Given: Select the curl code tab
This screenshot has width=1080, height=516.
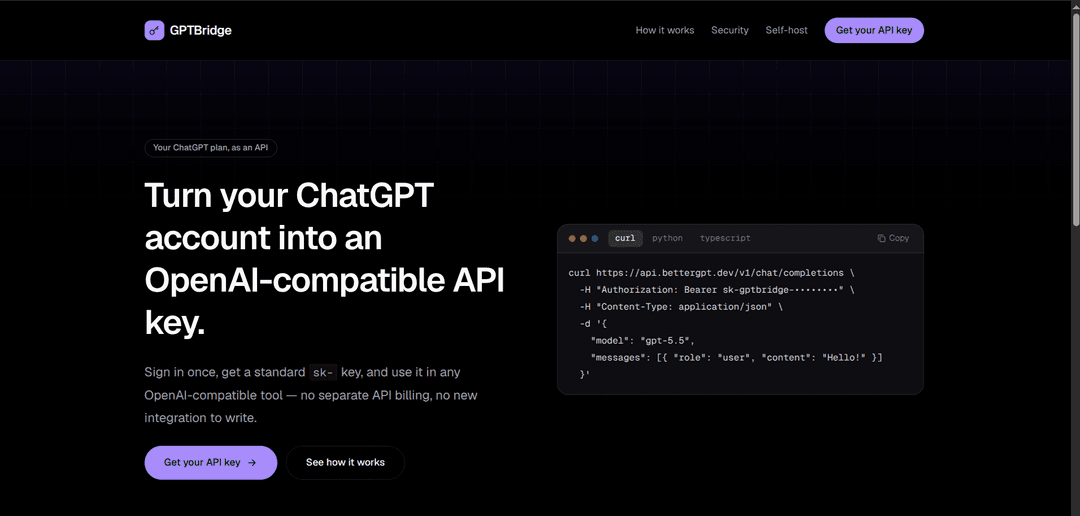Looking at the screenshot, I should click(x=625, y=238).
